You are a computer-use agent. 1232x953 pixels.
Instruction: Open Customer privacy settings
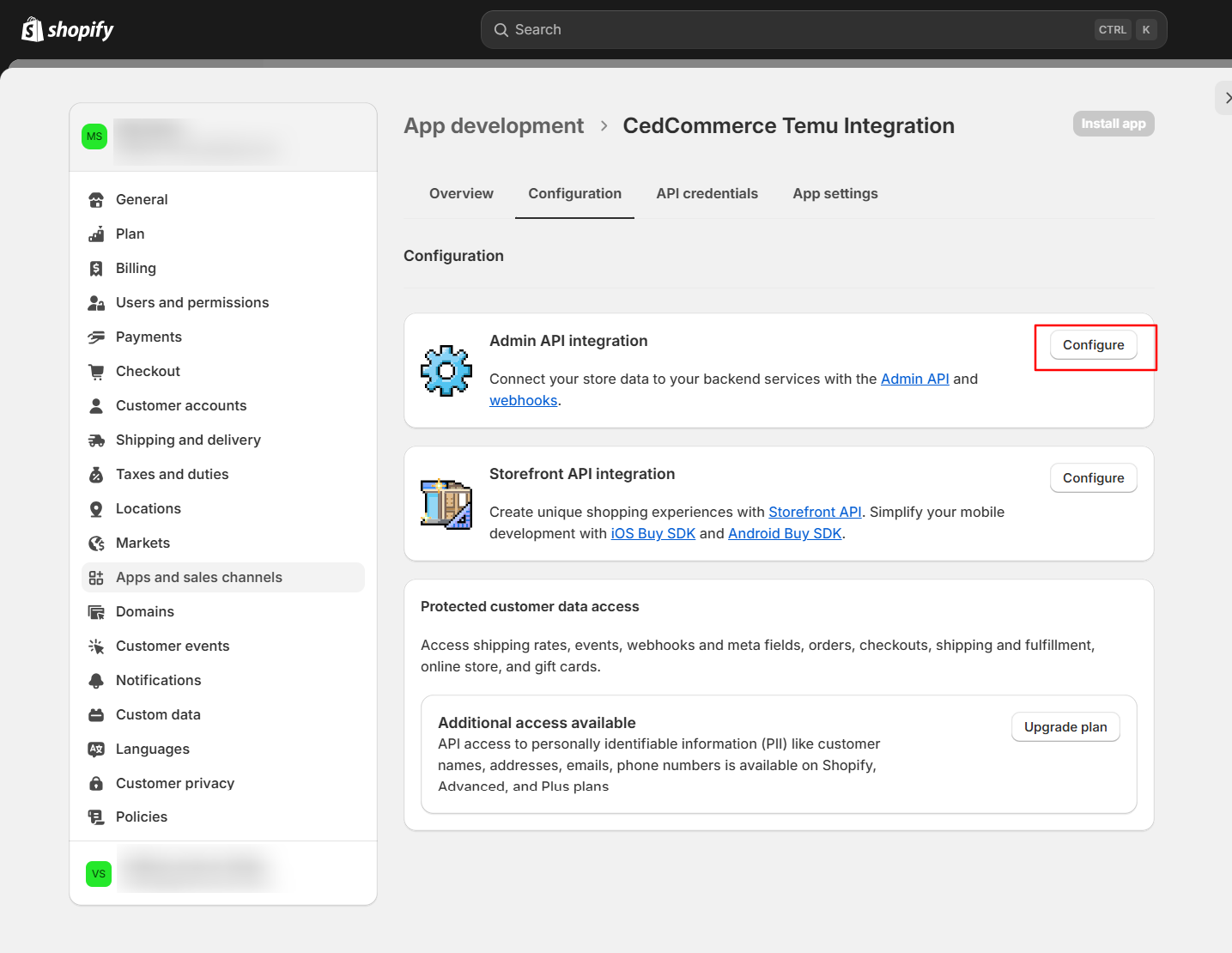[223, 784]
